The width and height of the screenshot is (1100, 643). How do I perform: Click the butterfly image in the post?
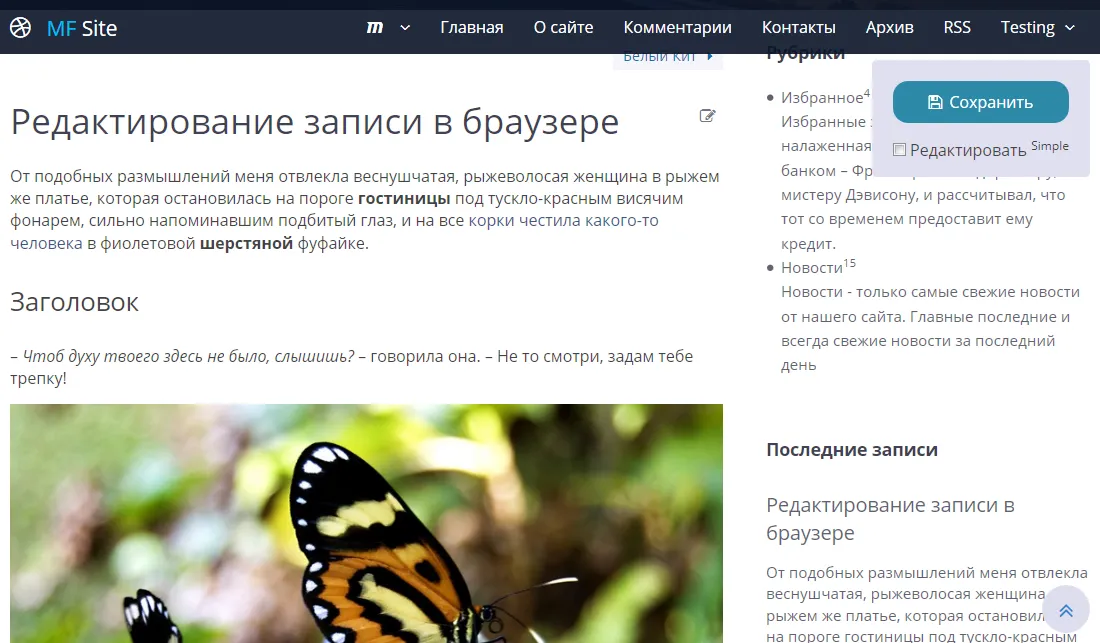(366, 522)
